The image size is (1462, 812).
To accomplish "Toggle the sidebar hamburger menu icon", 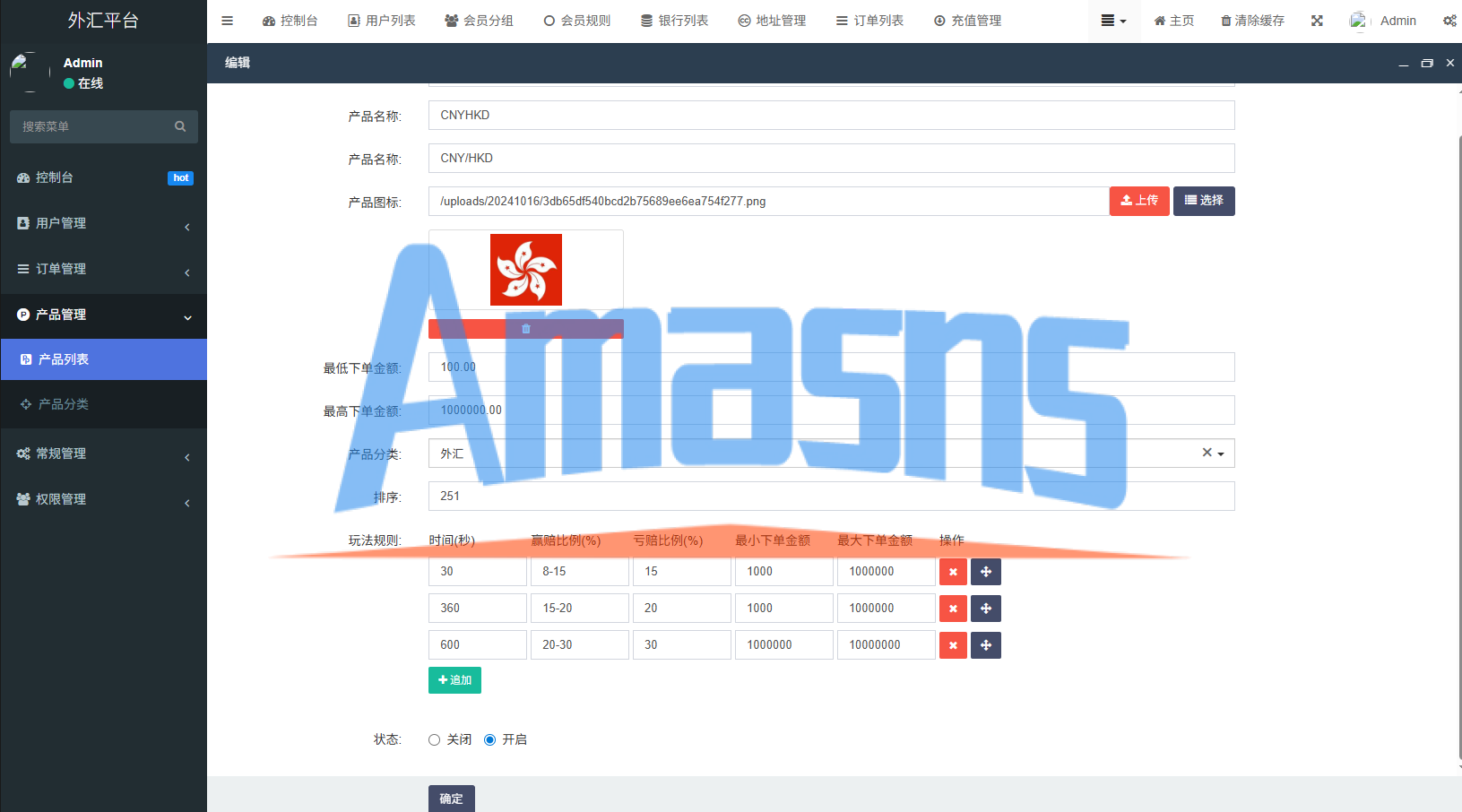I will pos(227,21).
